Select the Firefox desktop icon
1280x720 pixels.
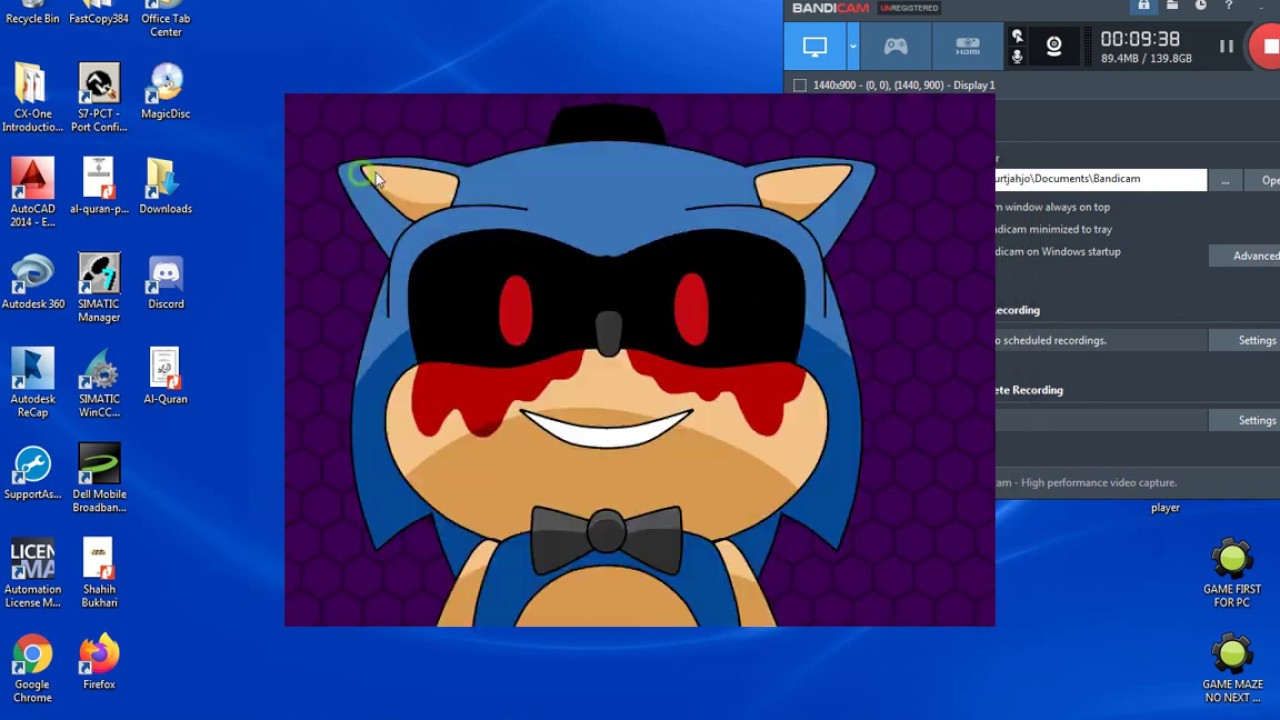click(99, 661)
